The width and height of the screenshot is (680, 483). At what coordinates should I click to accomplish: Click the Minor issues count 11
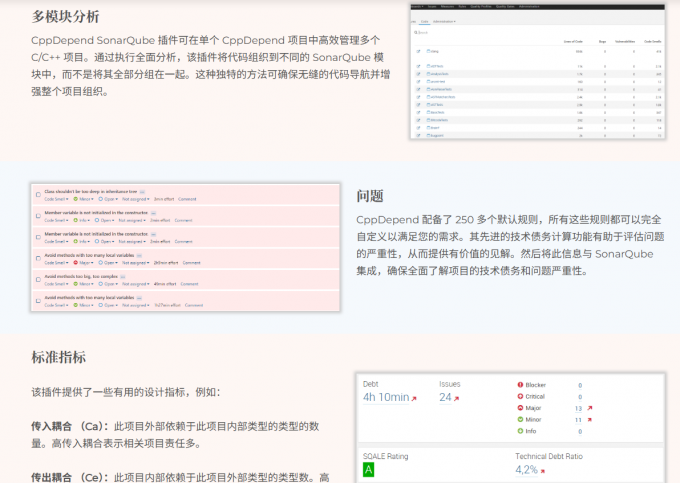[x=579, y=420]
